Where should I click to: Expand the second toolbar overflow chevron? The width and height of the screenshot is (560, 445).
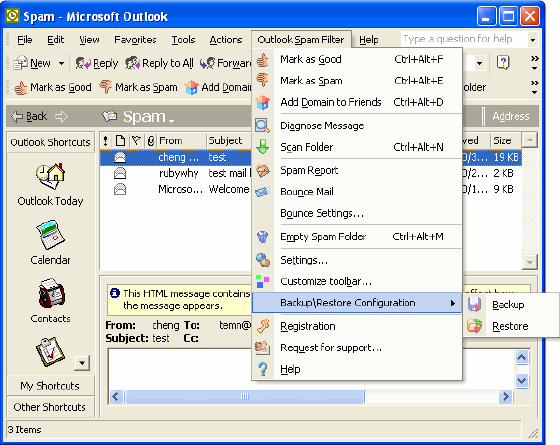[534, 88]
